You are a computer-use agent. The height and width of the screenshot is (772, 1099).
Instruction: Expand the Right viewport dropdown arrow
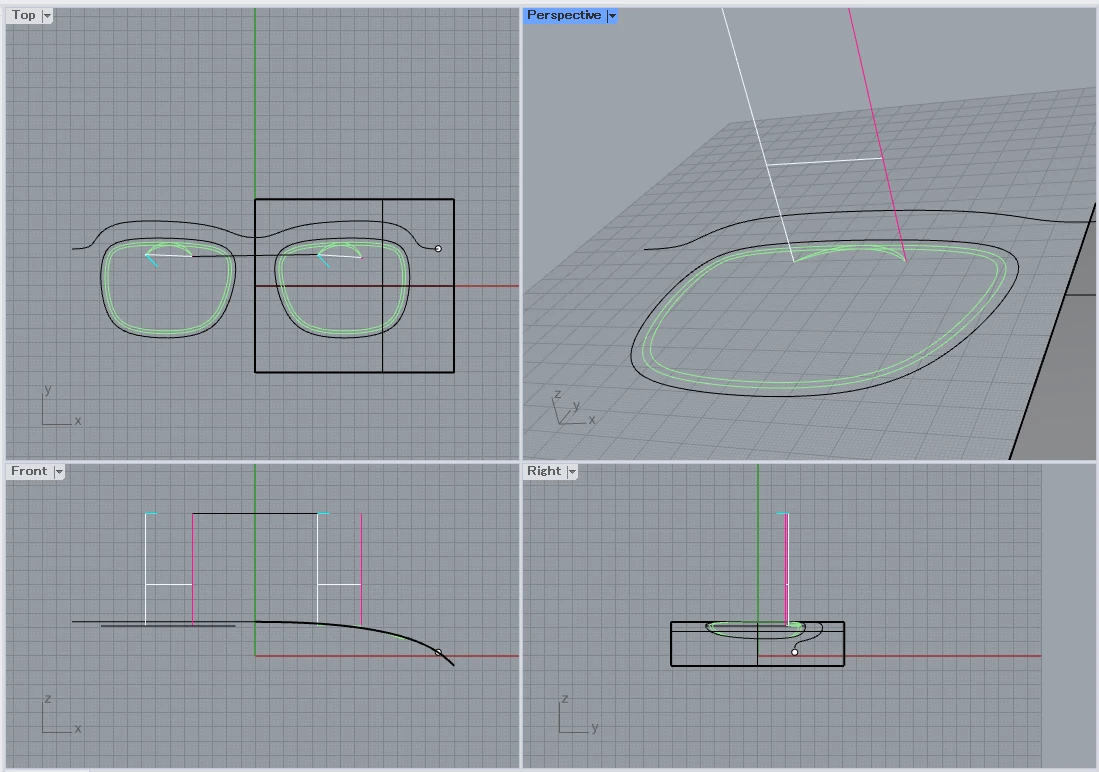572,472
